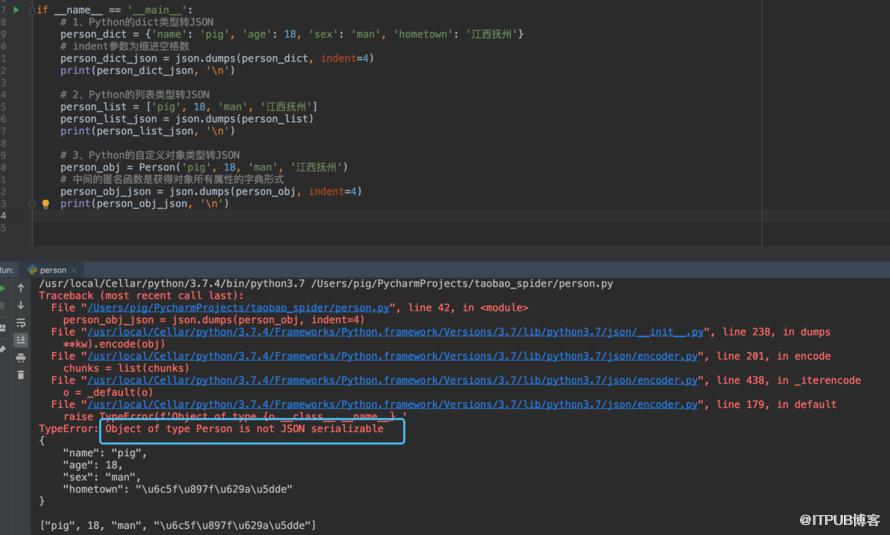Open the json/__init__.py traceback link
Viewport: 890px width, 535px height.
(x=396, y=332)
